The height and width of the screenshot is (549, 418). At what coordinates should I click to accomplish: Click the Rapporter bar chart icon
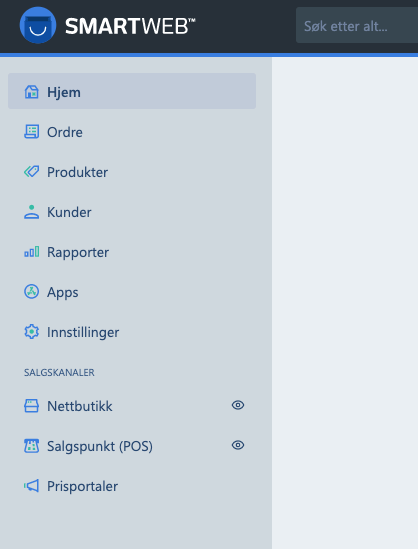[x=32, y=252]
